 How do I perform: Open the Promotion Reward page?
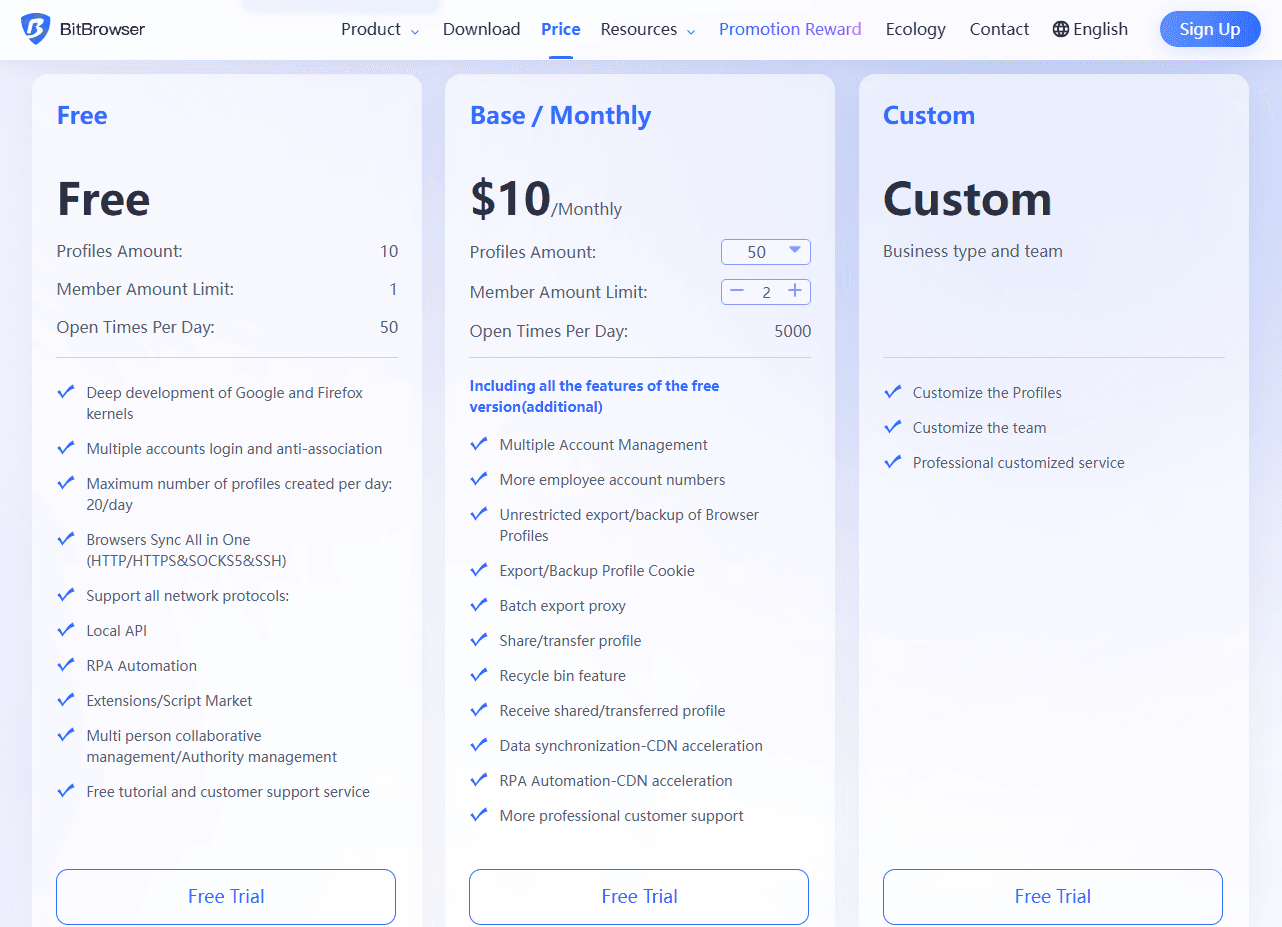point(790,29)
